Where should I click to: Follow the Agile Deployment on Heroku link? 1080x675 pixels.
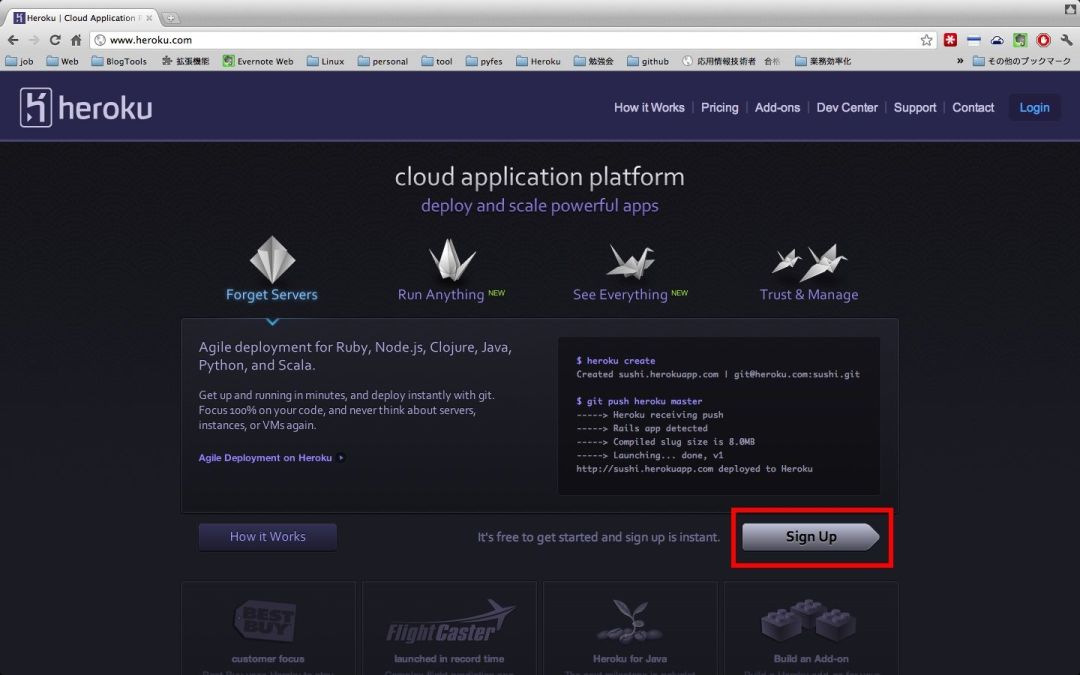[x=271, y=457]
